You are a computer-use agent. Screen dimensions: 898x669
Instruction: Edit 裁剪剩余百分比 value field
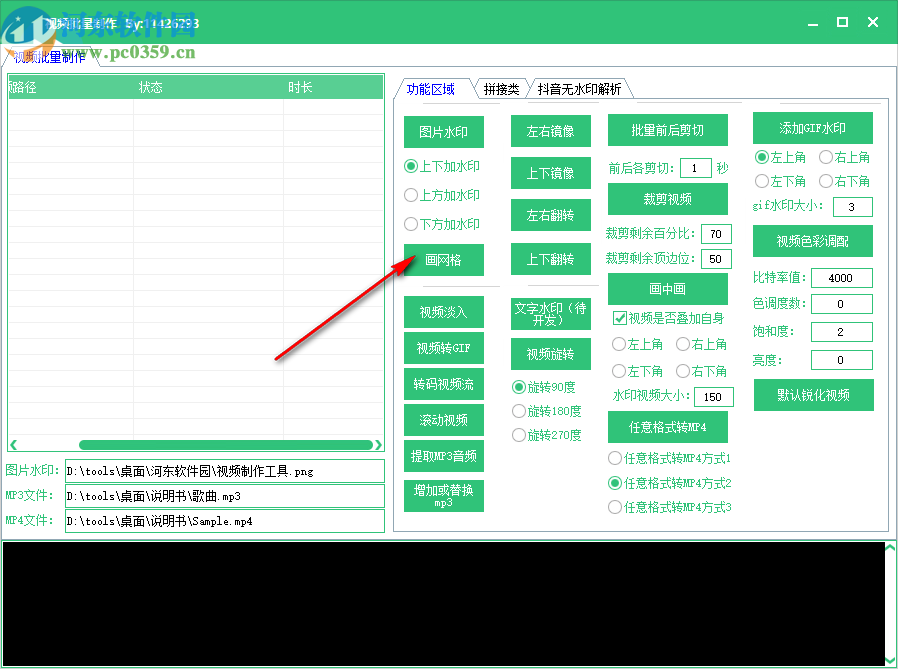click(x=716, y=234)
